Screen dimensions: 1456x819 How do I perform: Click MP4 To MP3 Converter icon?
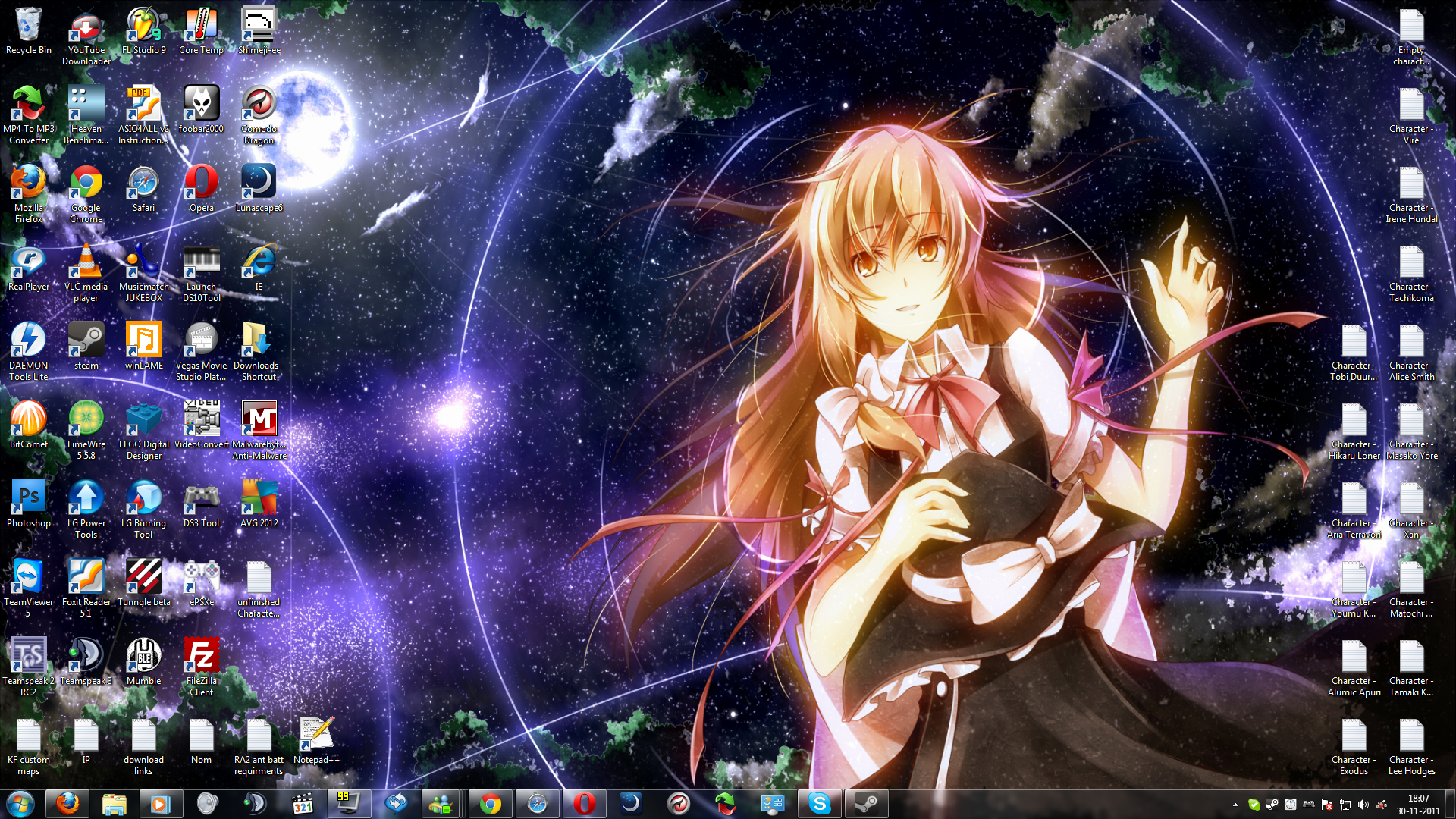pos(29,115)
